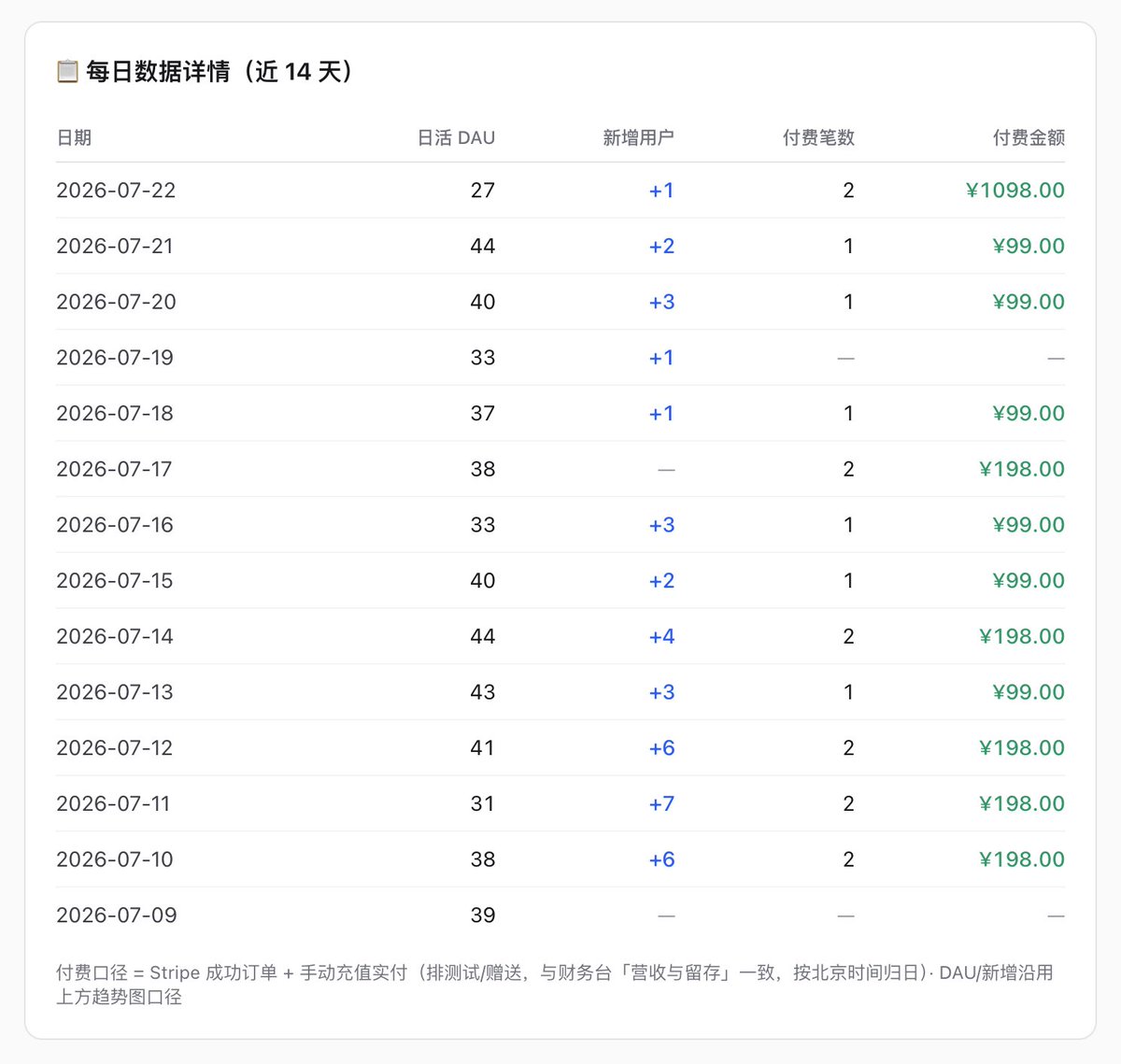Viewport: 1121px width, 1064px height.
Task: Click DAU value 33 for 2026-07-19
Action: (483, 357)
